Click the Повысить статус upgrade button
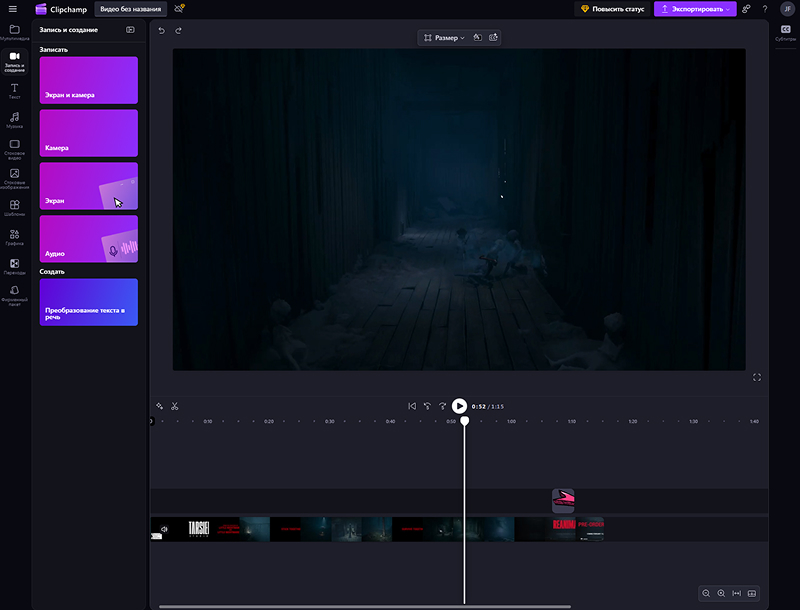 (612, 9)
